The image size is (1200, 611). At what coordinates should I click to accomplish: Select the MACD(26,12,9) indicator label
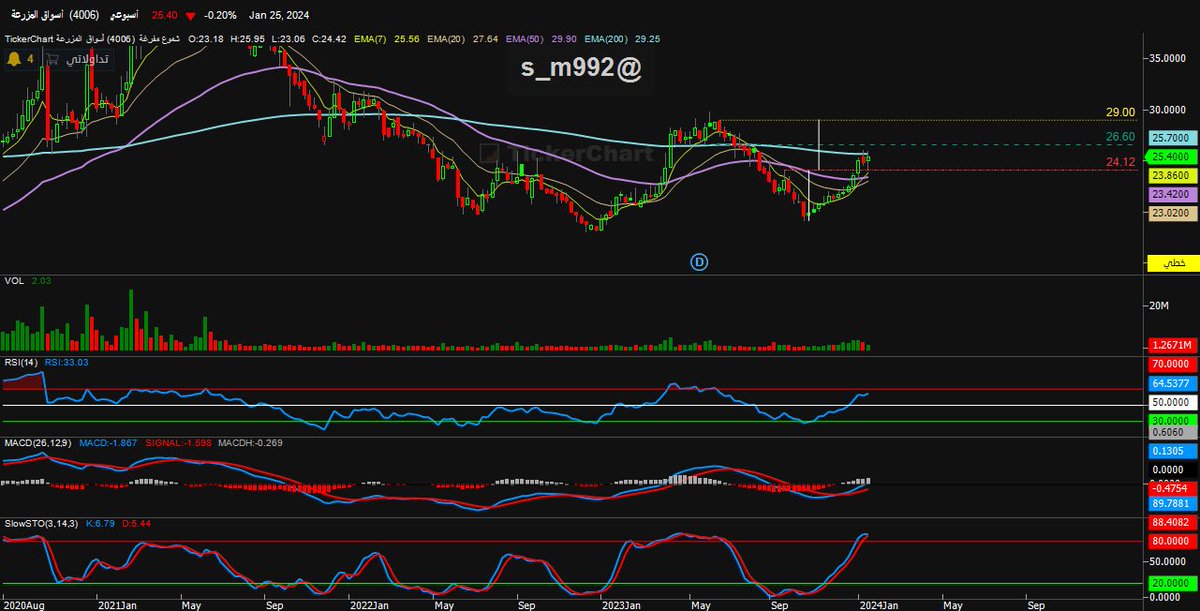pyautogui.click(x=39, y=441)
